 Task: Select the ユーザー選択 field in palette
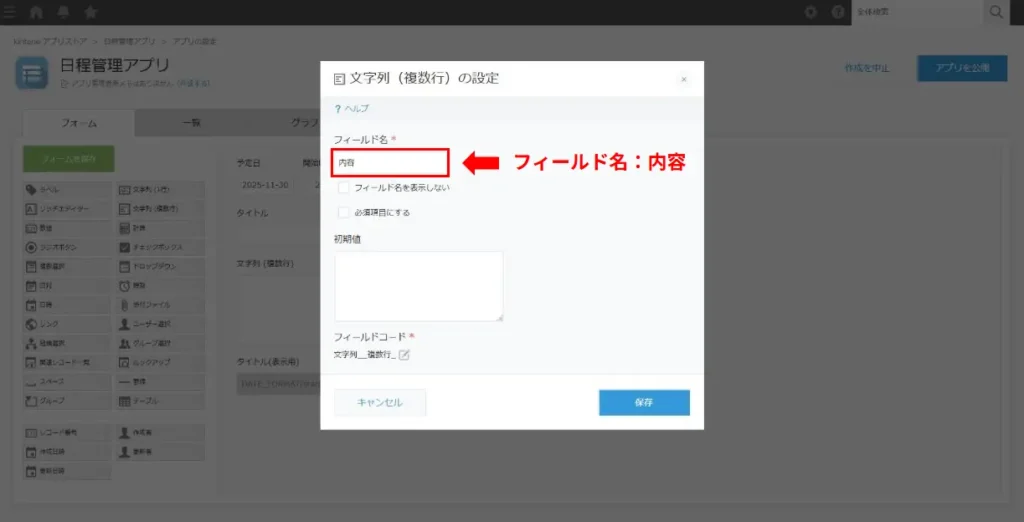(x=161, y=323)
